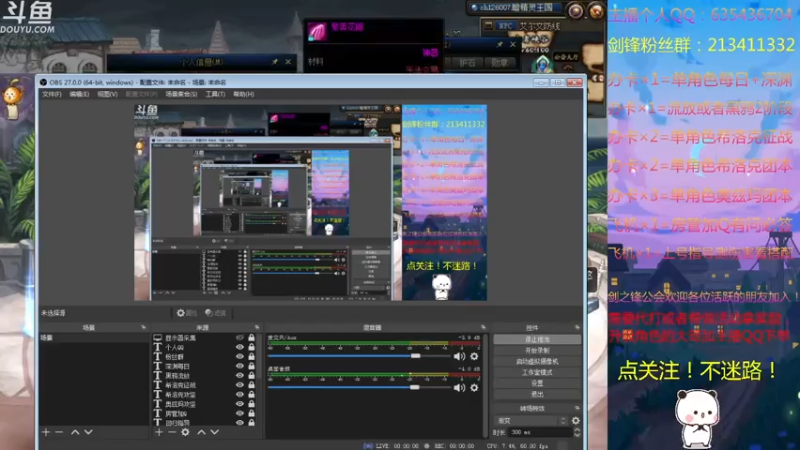Pop out the 转场特效 dock panel

coord(577,409)
